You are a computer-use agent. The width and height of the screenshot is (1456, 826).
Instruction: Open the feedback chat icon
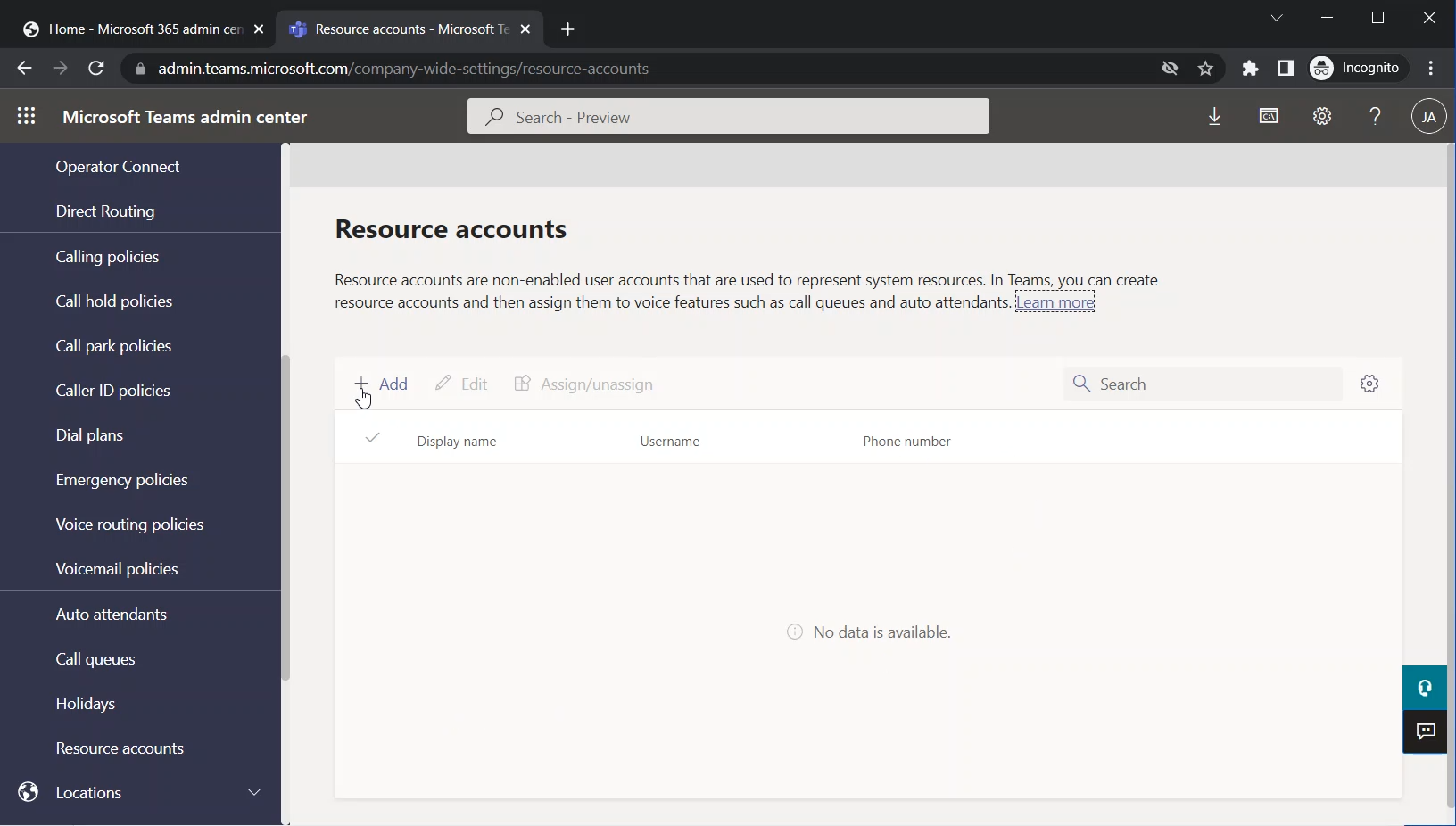tap(1425, 732)
